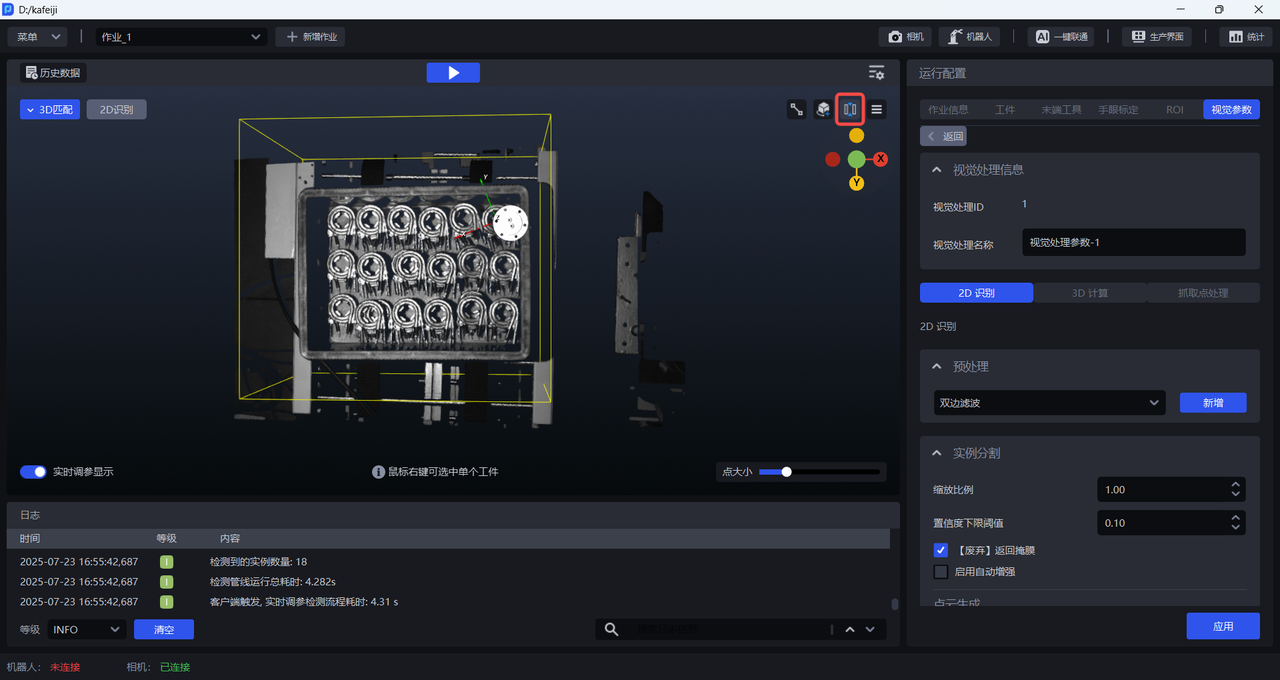1280x680 pixels.
Task: Click the 应用 apply button
Action: (1222, 626)
